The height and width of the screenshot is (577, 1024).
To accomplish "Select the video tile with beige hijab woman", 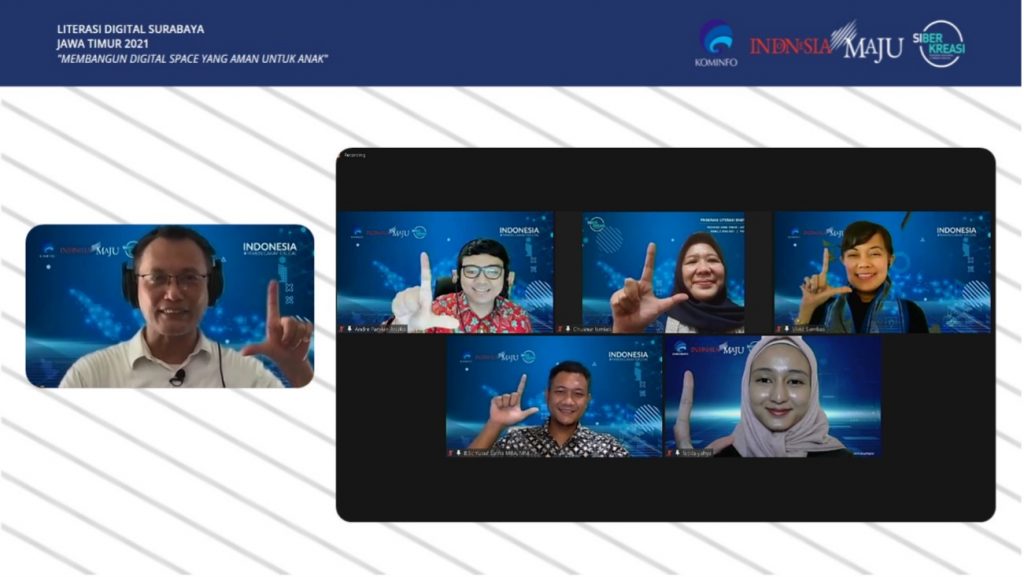I will click(772, 396).
